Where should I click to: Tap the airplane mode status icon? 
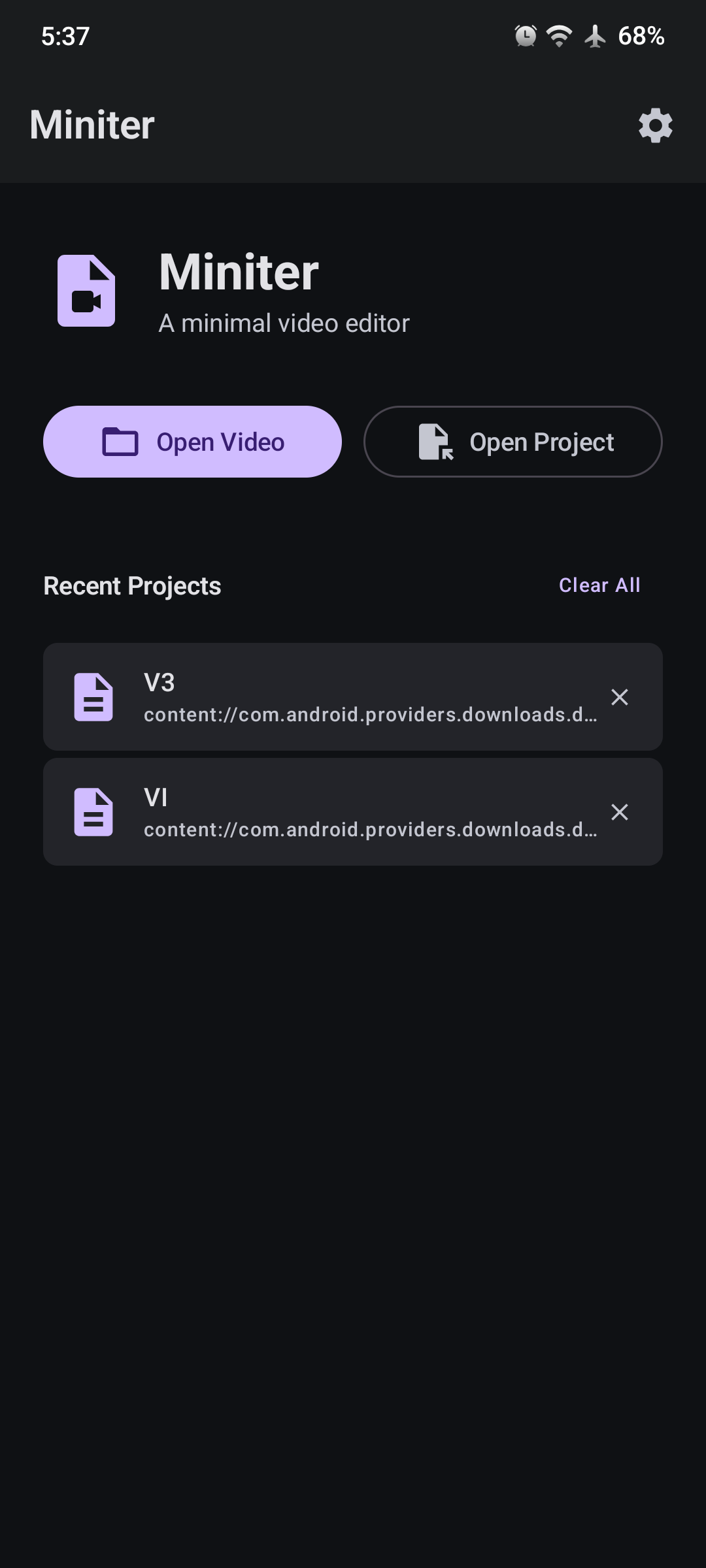[595, 36]
